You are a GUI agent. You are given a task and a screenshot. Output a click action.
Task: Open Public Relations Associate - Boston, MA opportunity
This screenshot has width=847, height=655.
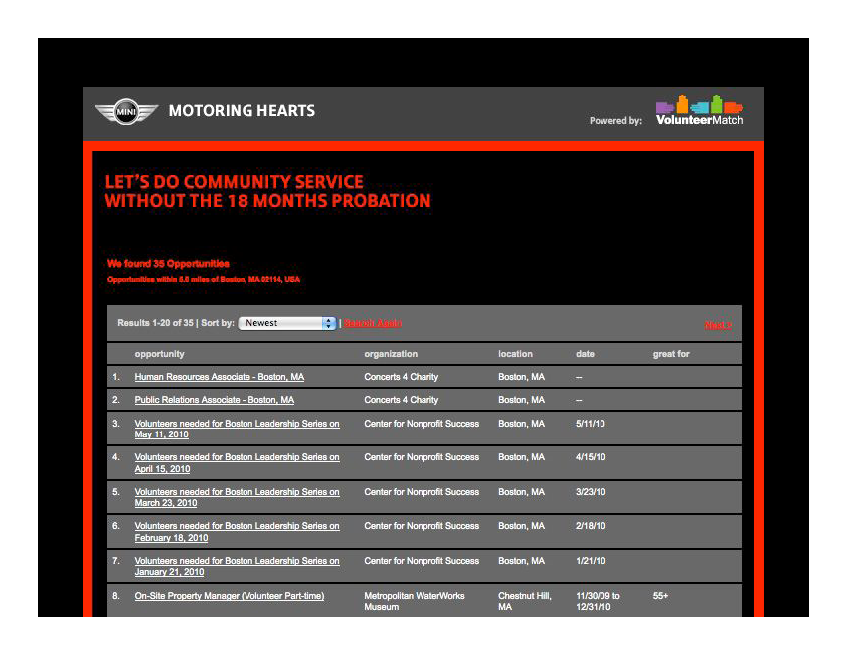click(214, 400)
